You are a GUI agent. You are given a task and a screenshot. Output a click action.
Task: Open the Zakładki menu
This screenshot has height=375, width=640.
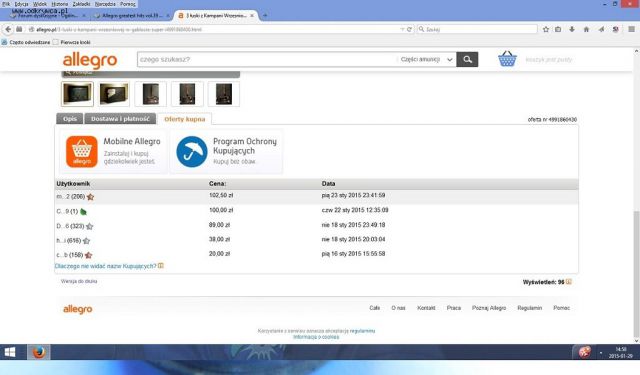click(x=81, y=4)
